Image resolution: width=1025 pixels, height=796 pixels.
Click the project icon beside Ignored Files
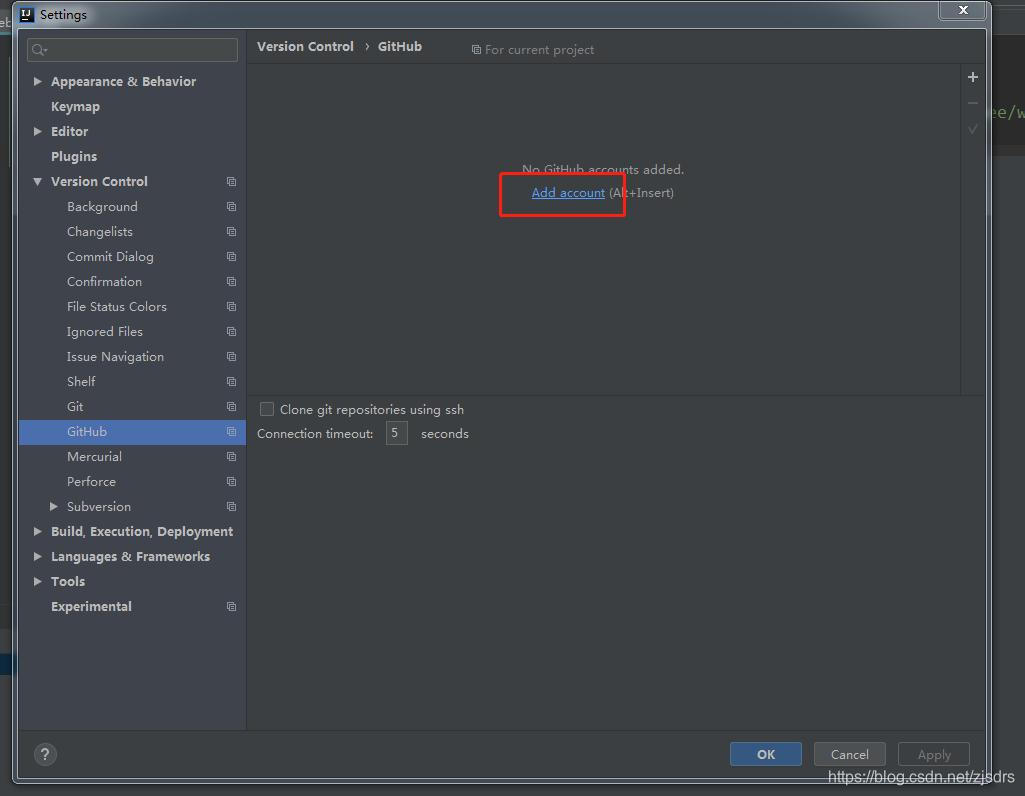point(231,331)
